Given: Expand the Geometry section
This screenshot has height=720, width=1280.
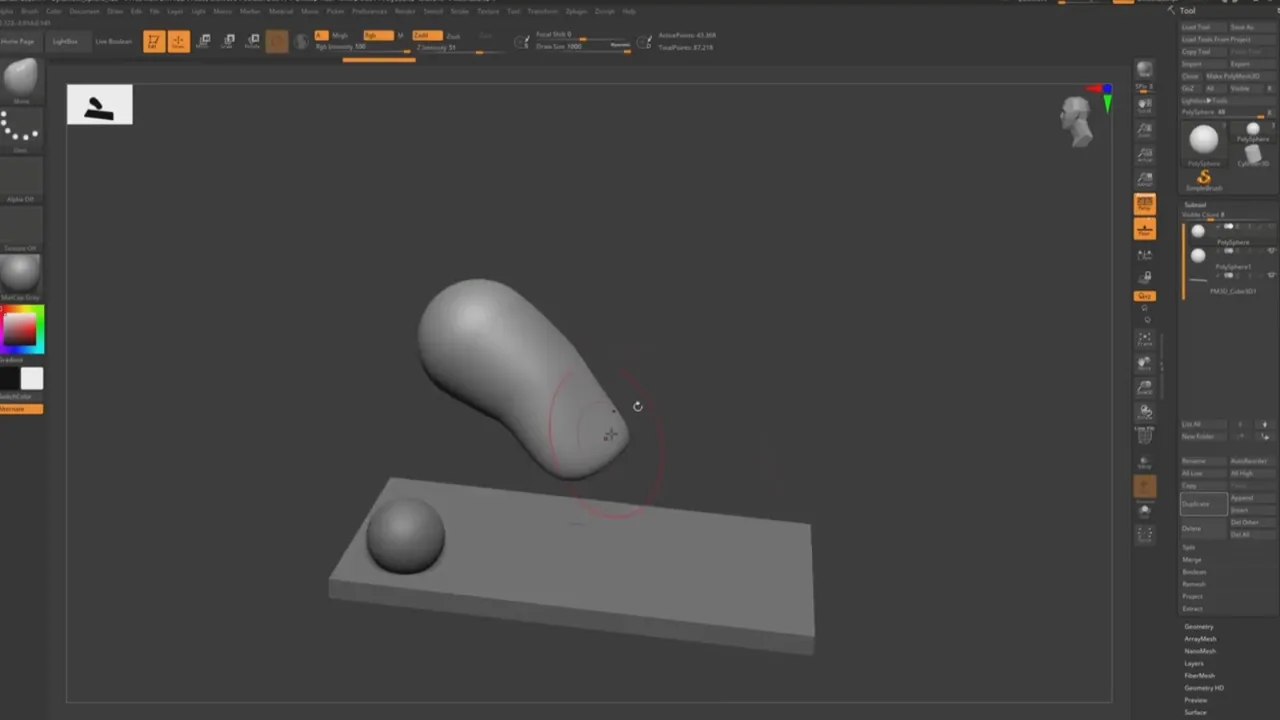Looking at the screenshot, I should point(1198,627).
